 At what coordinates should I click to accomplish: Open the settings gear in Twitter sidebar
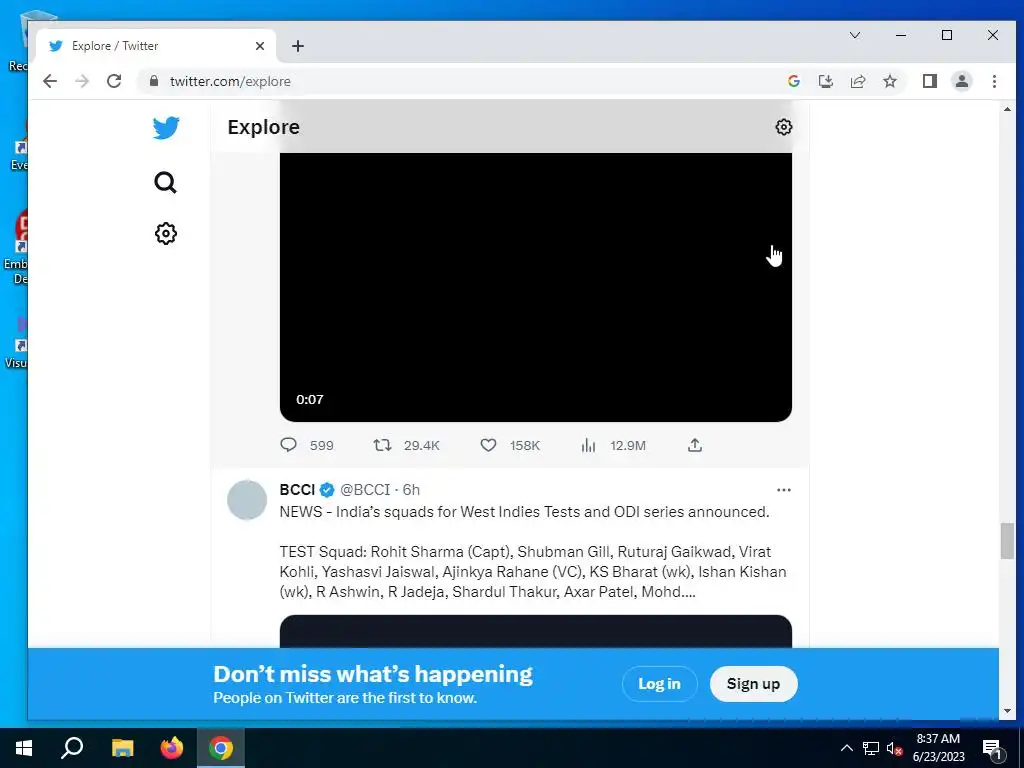(x=166, y=233)
